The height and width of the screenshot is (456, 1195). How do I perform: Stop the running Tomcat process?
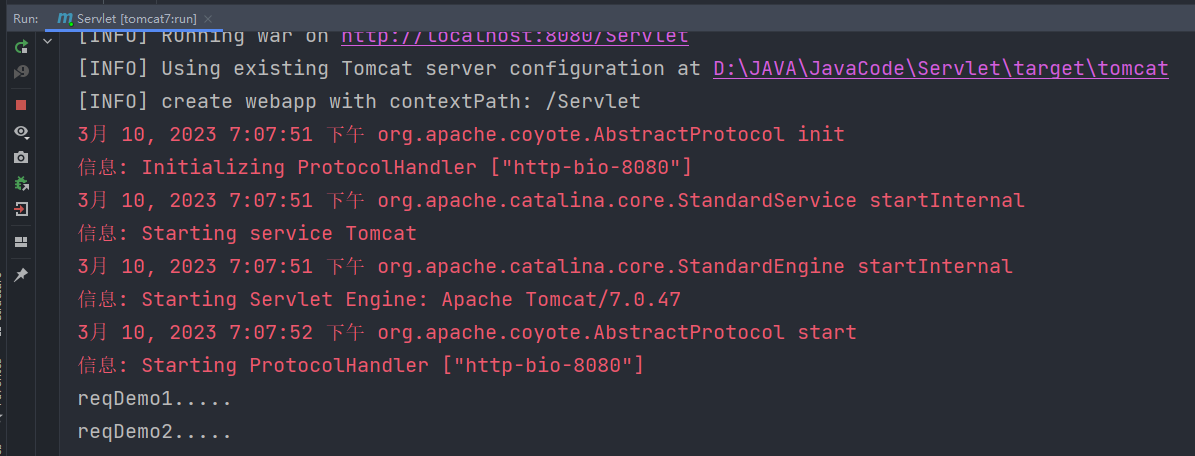coord(21,105)
